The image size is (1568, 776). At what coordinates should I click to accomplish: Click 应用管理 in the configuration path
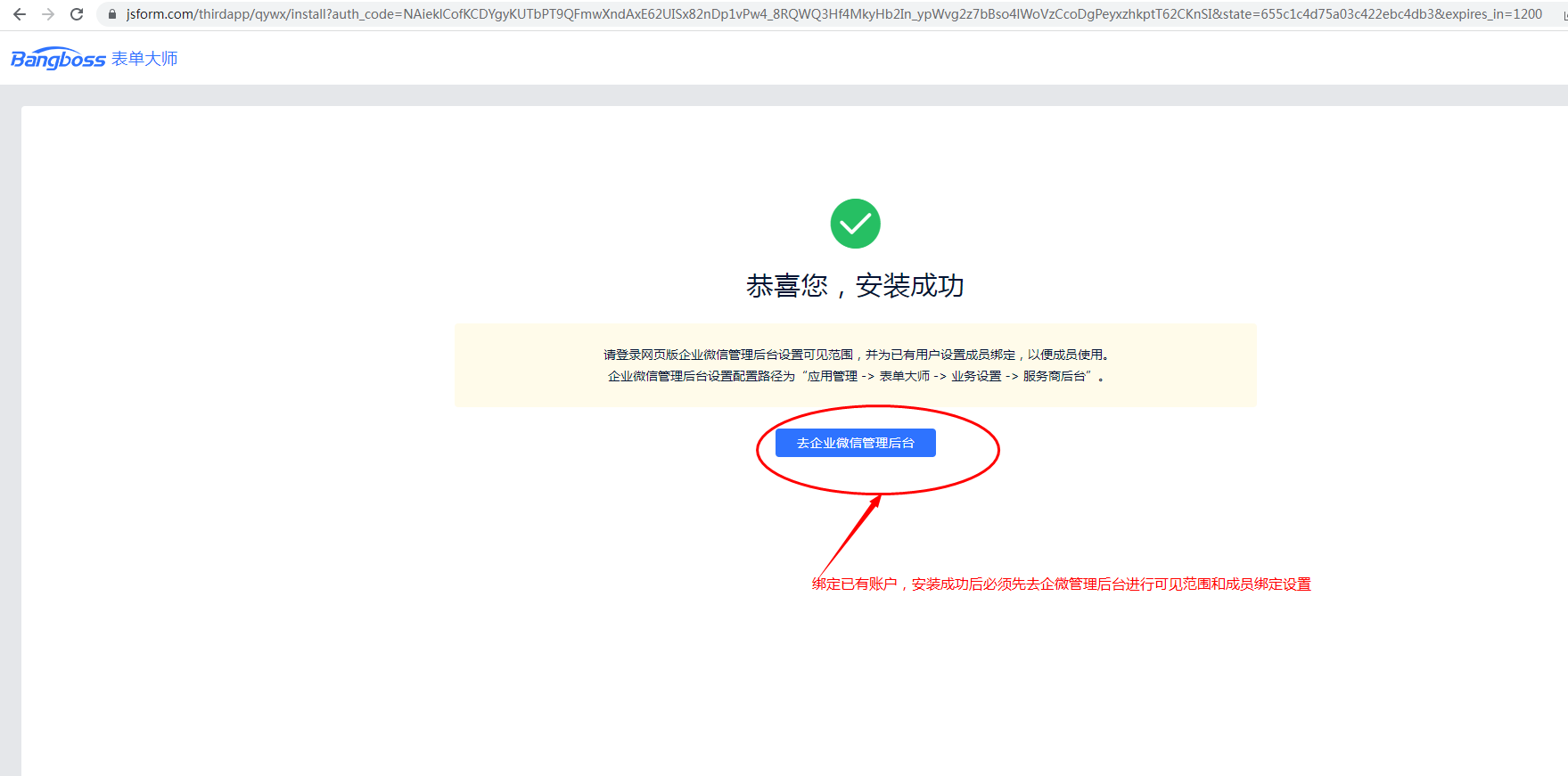(832, 377)
